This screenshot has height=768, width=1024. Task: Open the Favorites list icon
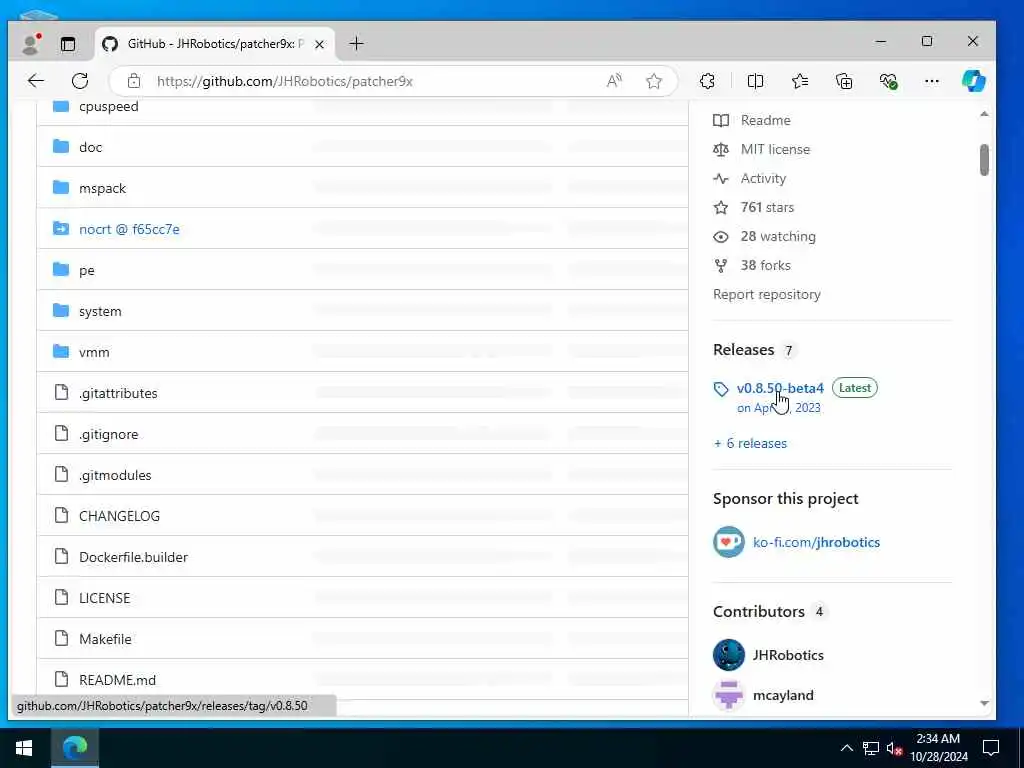click(x=800, y=81)
